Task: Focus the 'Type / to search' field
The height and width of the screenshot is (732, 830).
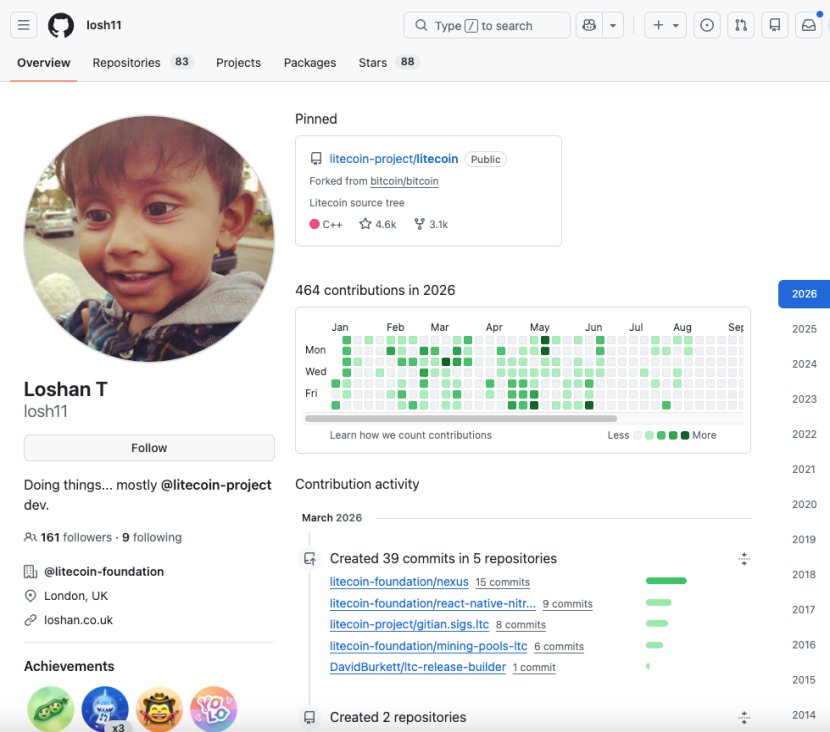Action: point(486,25)
